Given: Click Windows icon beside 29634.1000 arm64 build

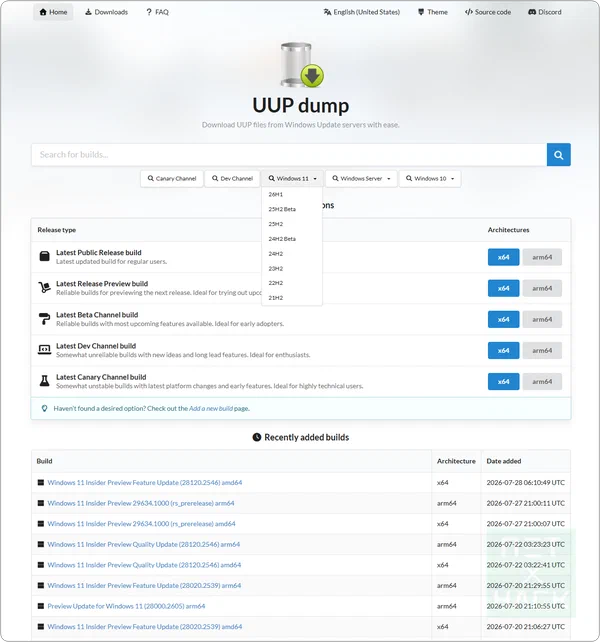Looking at the screenshot, I should coord(41,503).
